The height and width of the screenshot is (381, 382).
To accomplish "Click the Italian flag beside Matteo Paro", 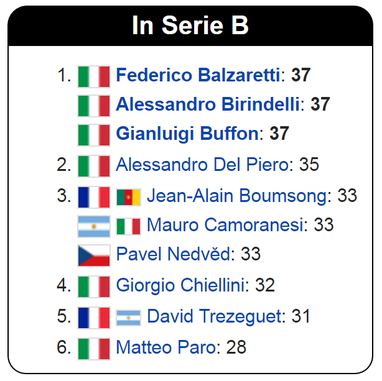I will click(94, 349).
